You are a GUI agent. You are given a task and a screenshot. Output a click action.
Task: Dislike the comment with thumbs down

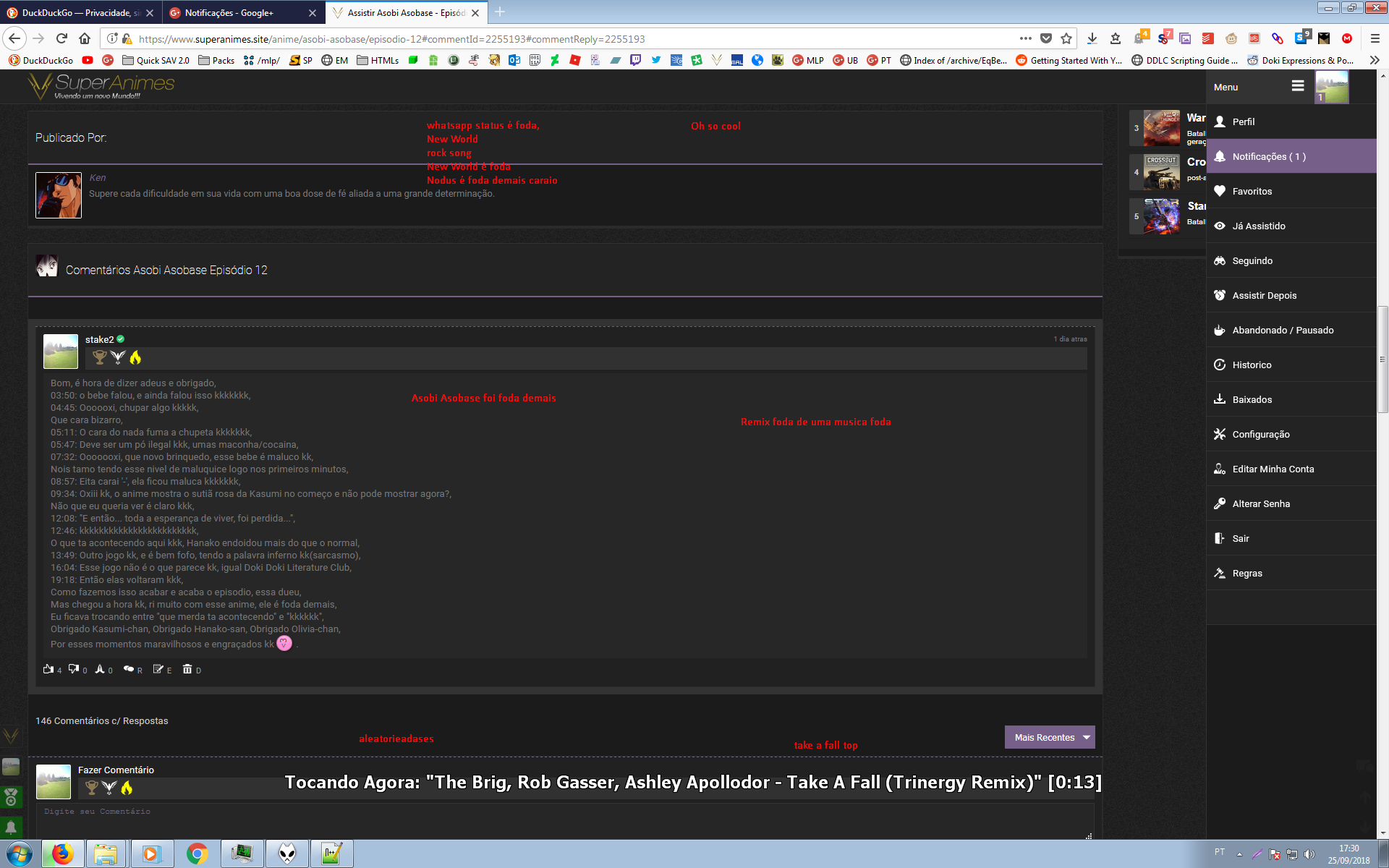coord(74,669)
